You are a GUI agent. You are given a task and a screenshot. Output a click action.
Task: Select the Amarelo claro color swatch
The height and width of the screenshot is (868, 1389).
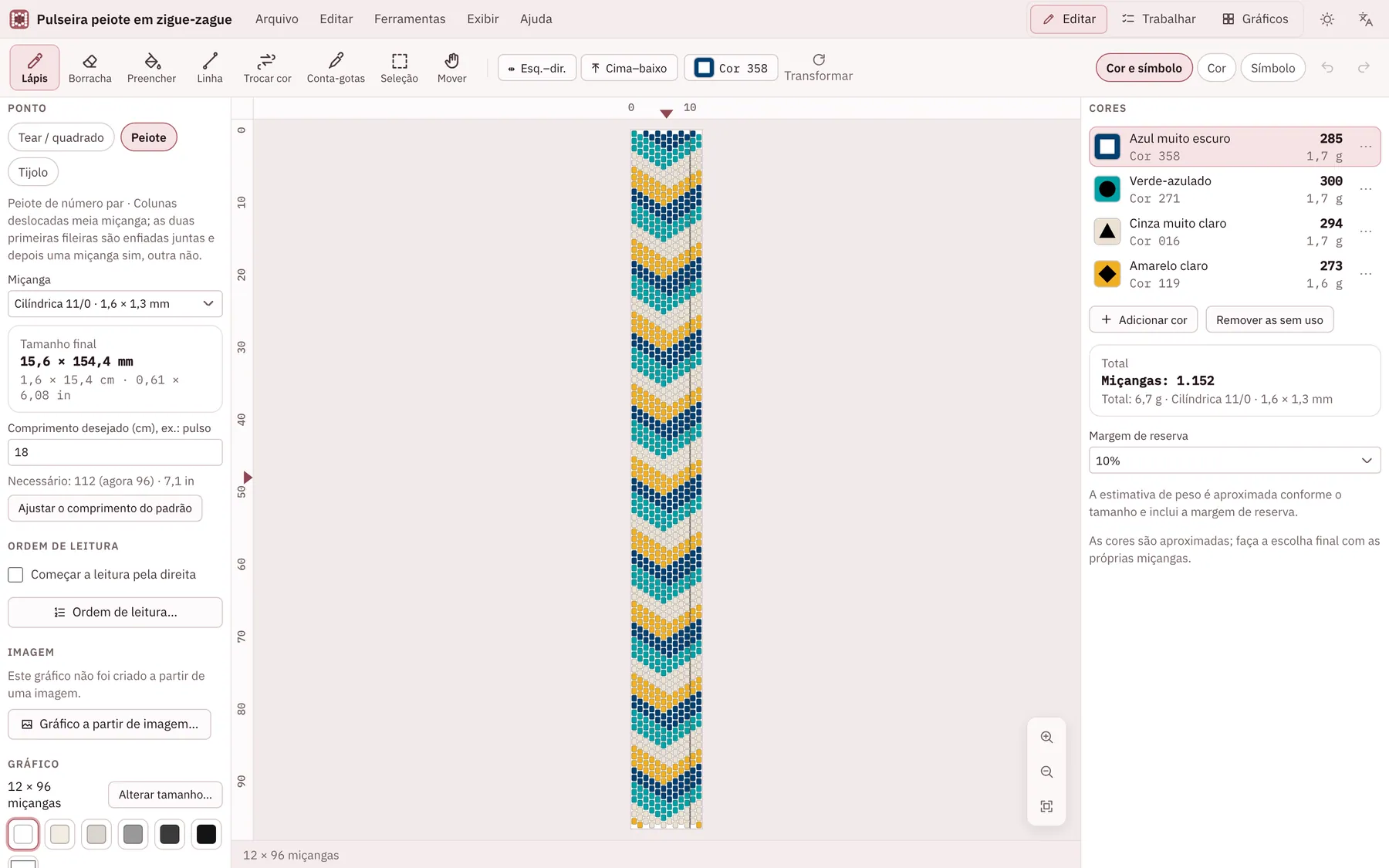pyautogui.click(x=1107, y=274)
